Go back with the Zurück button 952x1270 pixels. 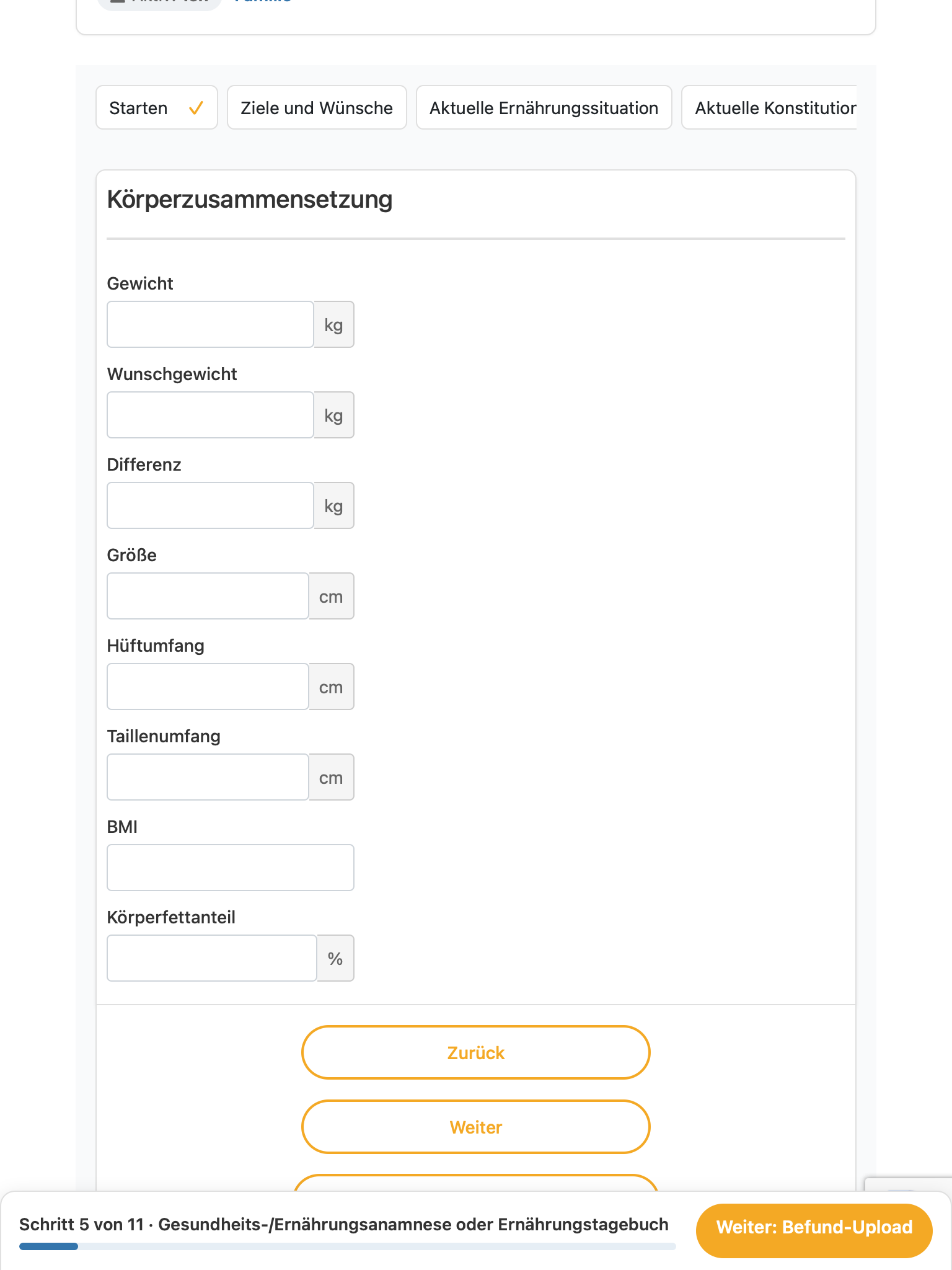click(476, 1052)
